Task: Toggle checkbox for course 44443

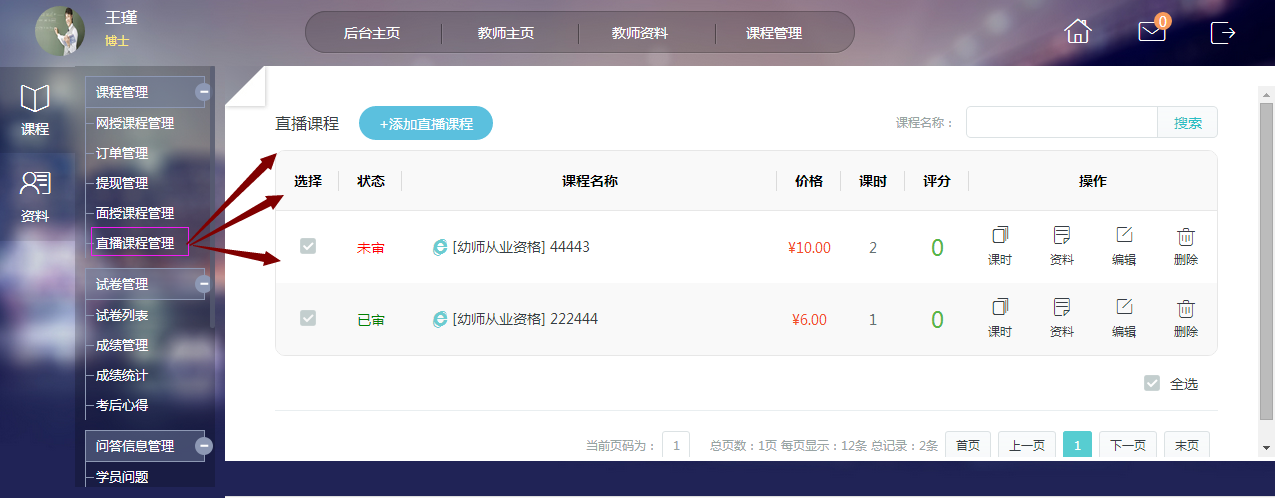Action: [308, 246]
